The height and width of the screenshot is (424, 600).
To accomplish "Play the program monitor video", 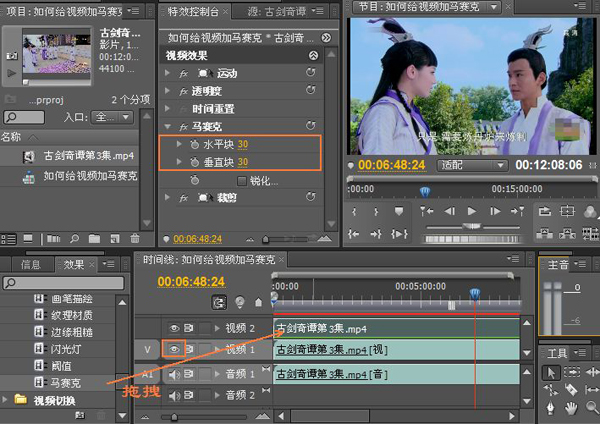I will (472, 211).
